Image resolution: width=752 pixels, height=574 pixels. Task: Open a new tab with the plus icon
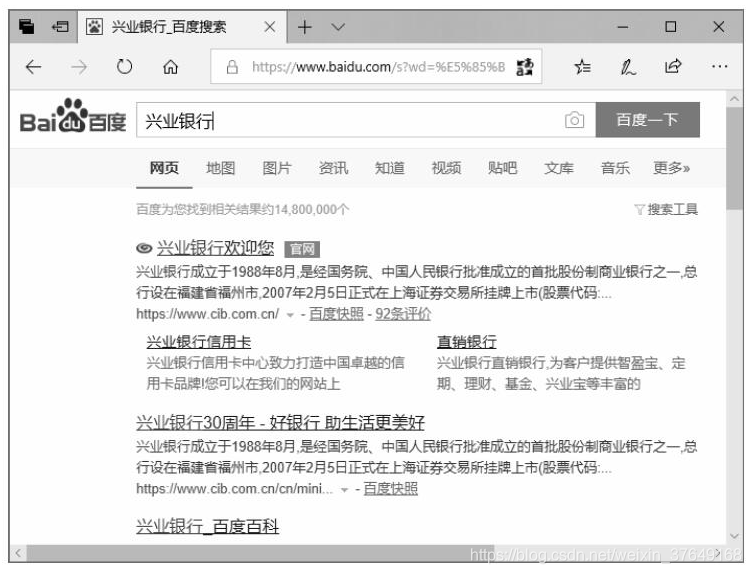(305, 27)
